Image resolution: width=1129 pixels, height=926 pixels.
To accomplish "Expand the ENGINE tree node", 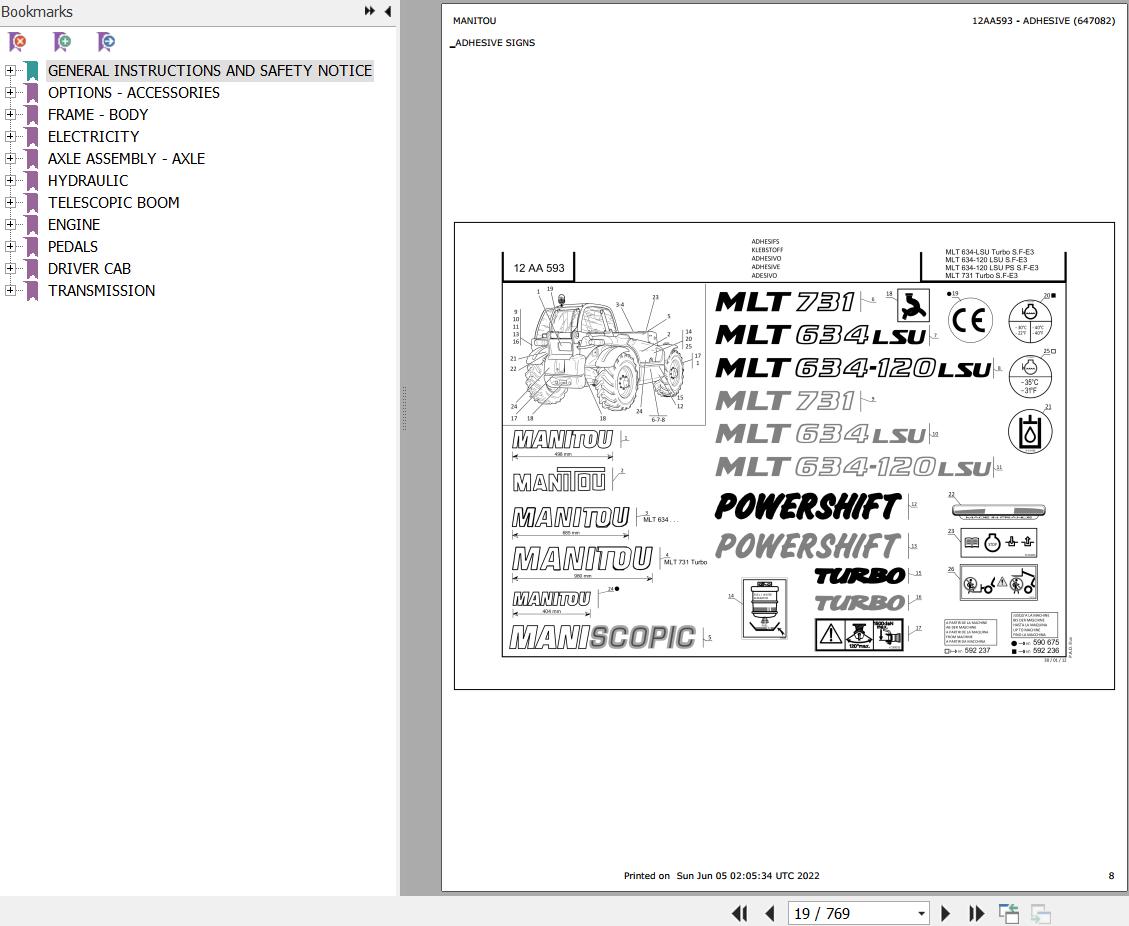I will click(10, 225).
